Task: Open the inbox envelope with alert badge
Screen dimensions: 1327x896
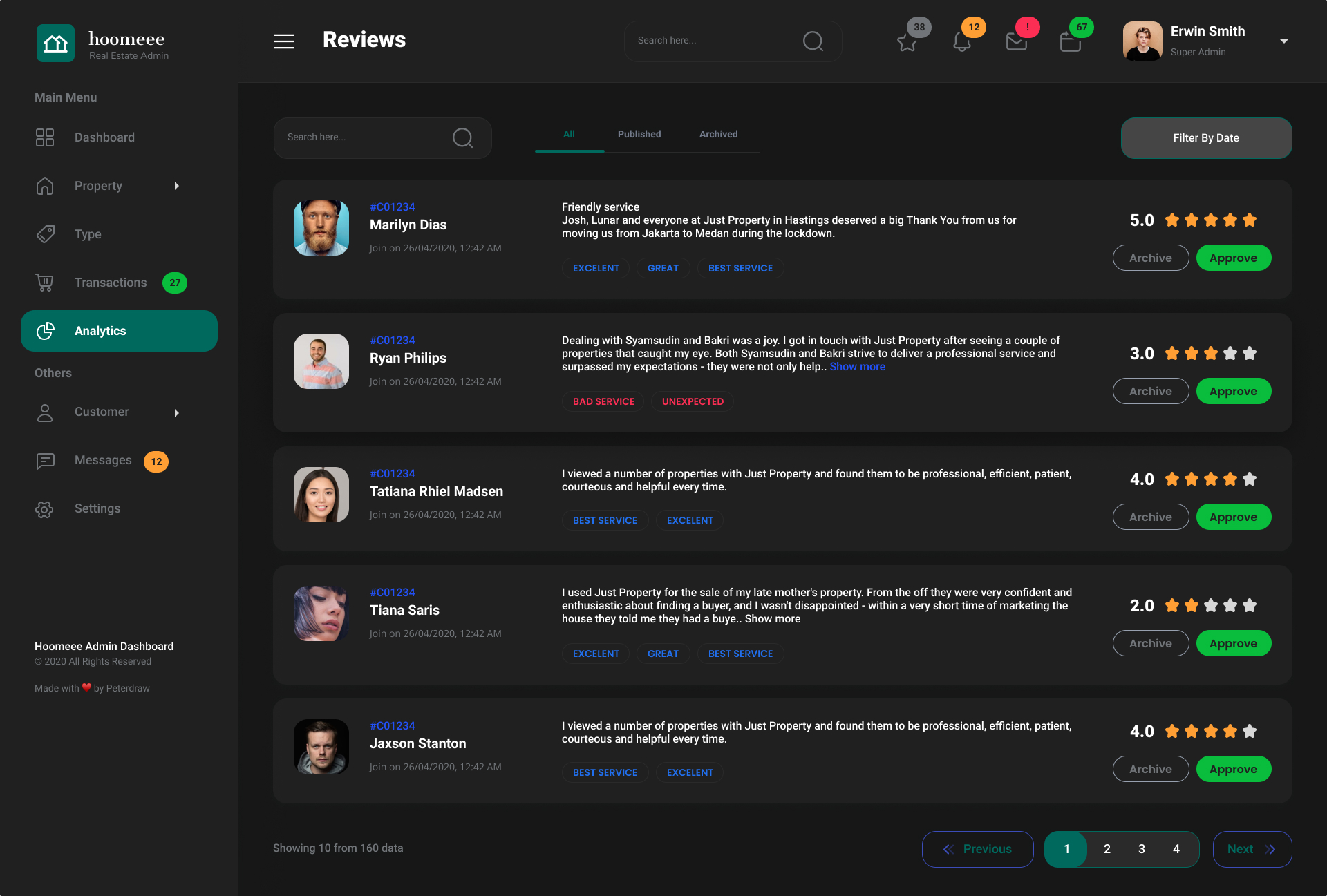Action: [x=1016, y=43]
